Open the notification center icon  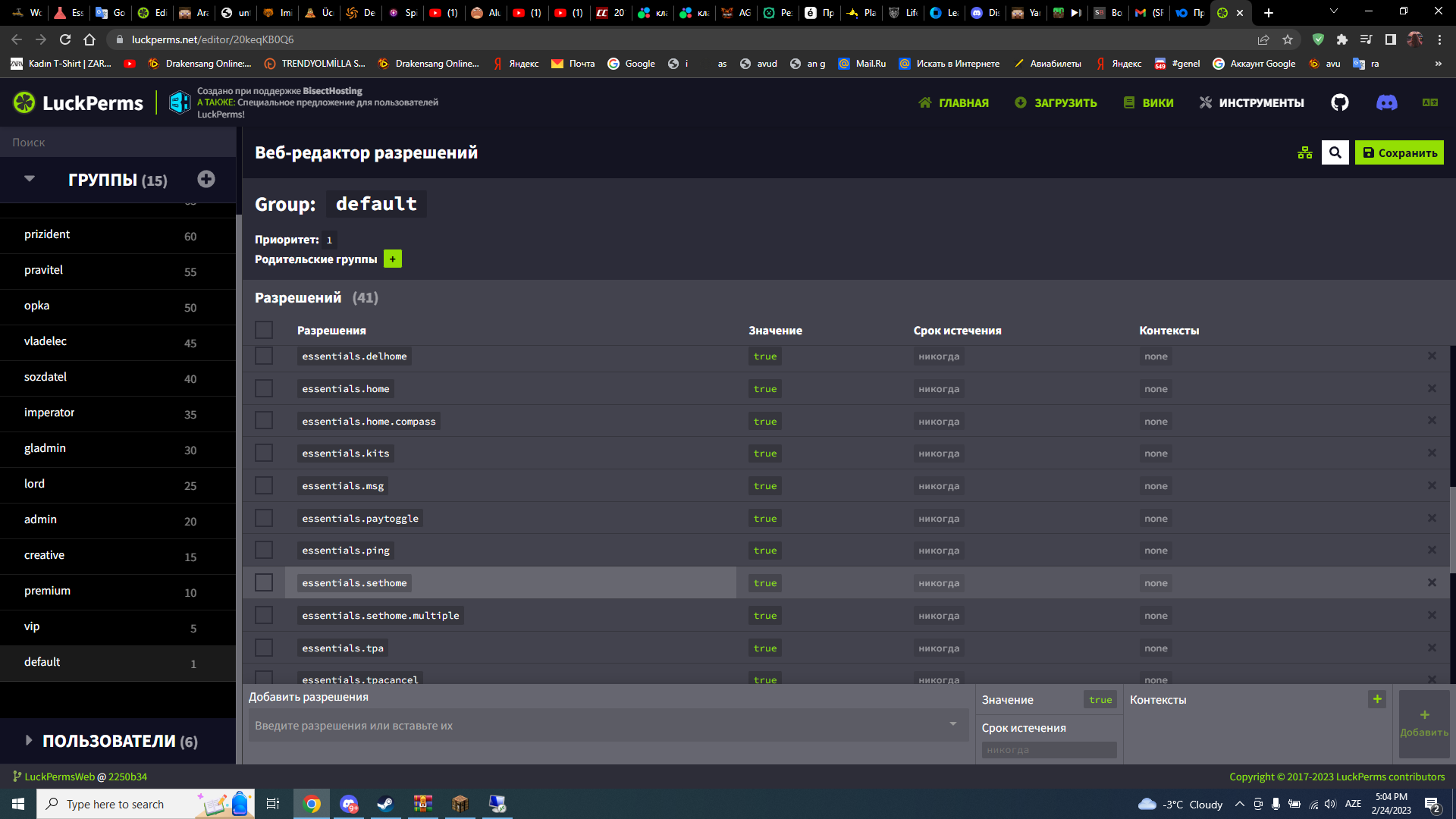pos(1432,805)
